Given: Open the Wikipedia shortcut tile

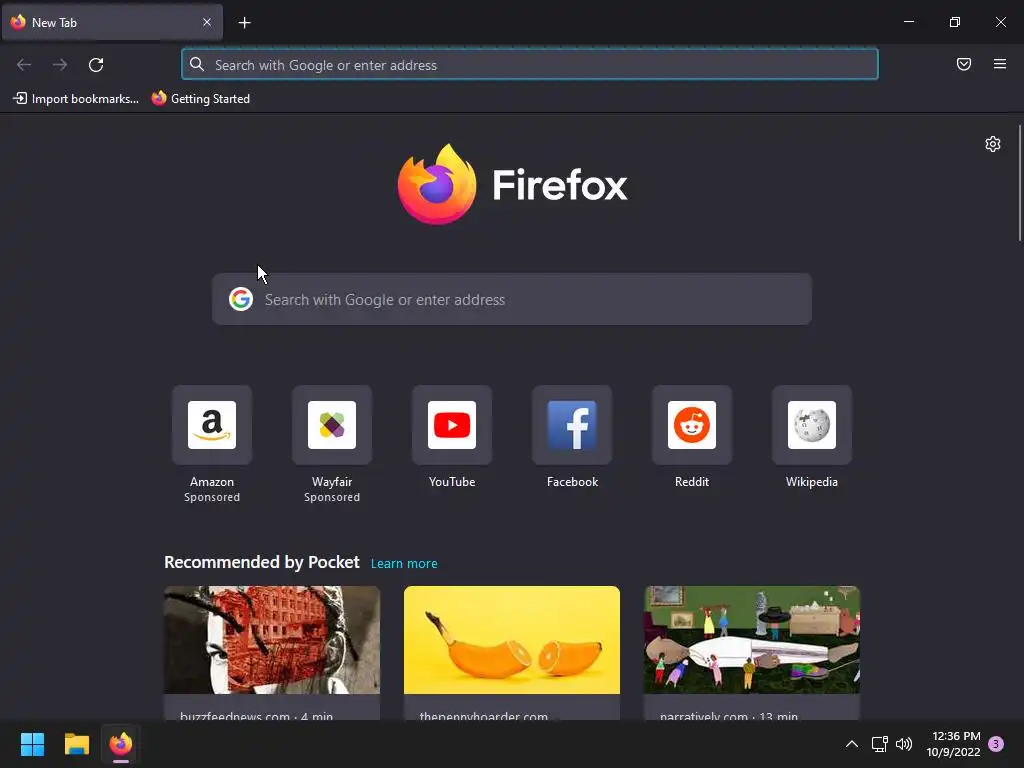Looking at the screenshot, I should coord(812,425).
